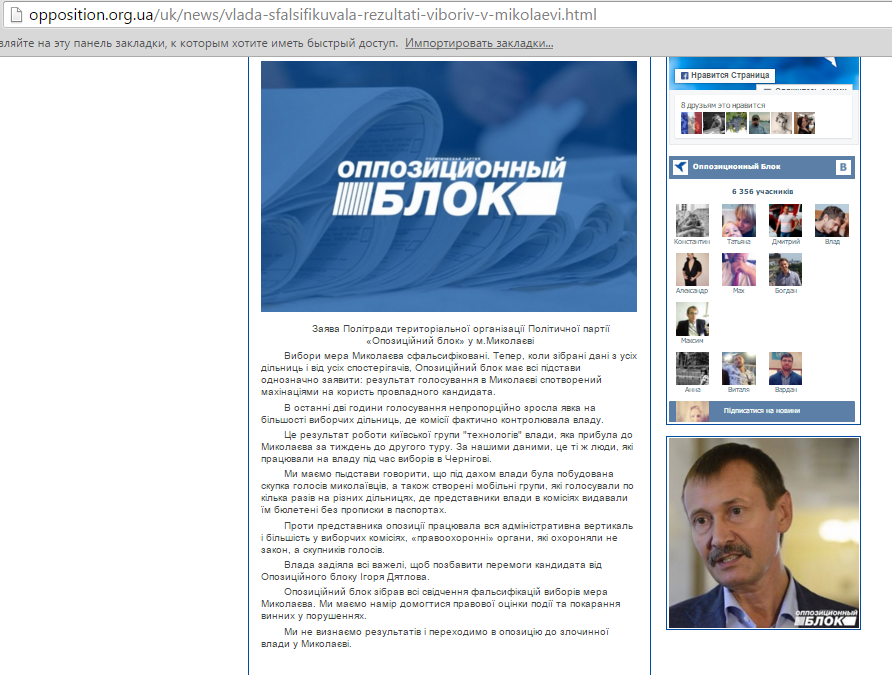Click the "Нравится Страница" button
This screenshot has height=675, width=892.
[727, 75]
